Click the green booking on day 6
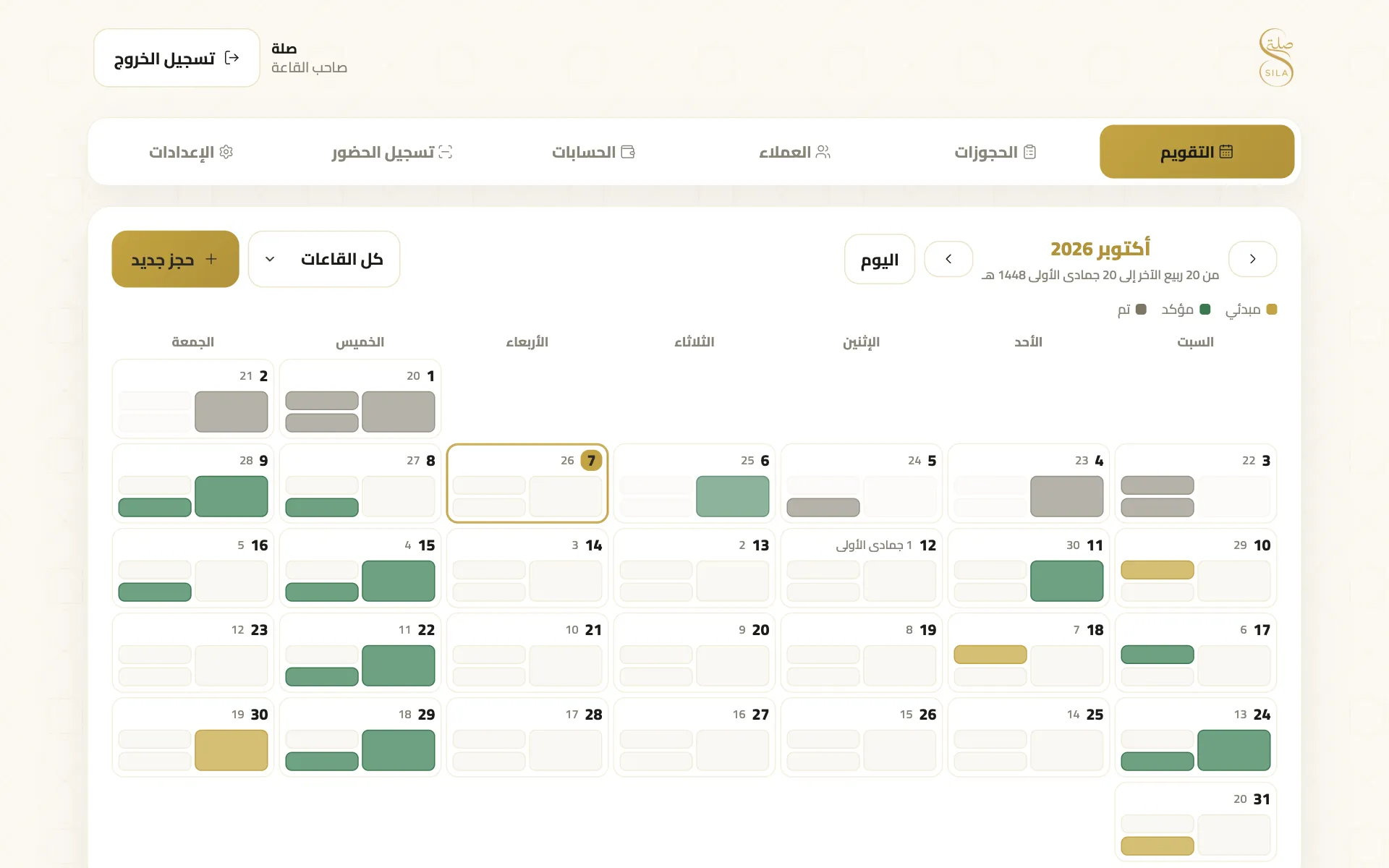This screenshot has width=1389, height=868. 733,496
